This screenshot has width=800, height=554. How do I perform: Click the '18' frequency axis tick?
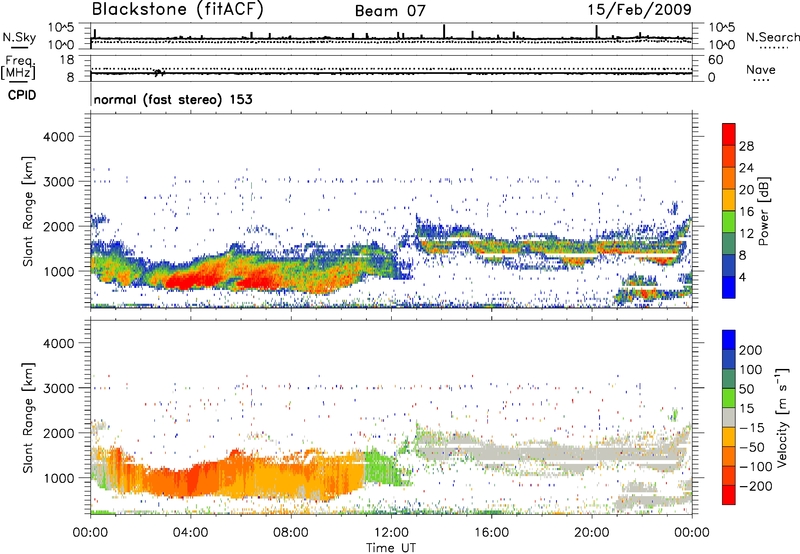point(68,60)
